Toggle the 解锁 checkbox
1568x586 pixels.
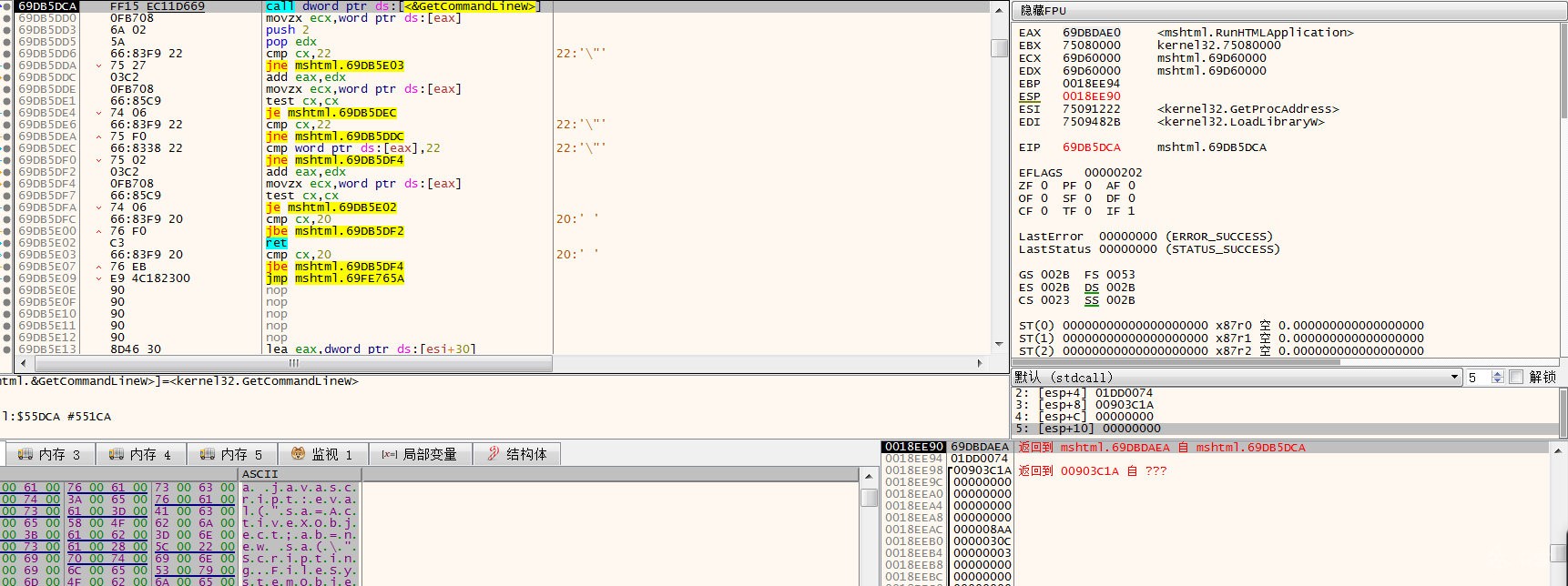[1516, 377]
